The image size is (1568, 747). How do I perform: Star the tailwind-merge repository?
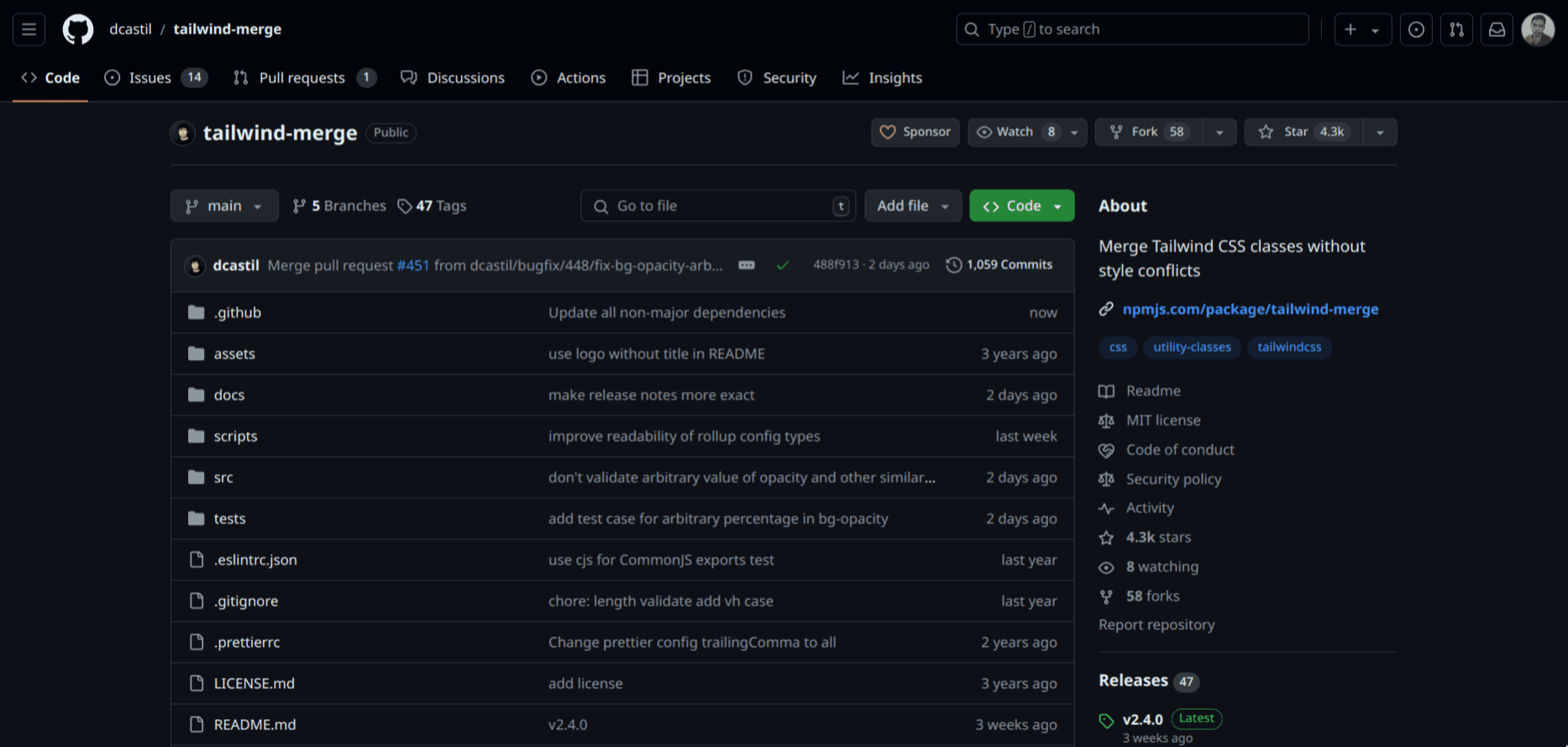point(1303,132)
